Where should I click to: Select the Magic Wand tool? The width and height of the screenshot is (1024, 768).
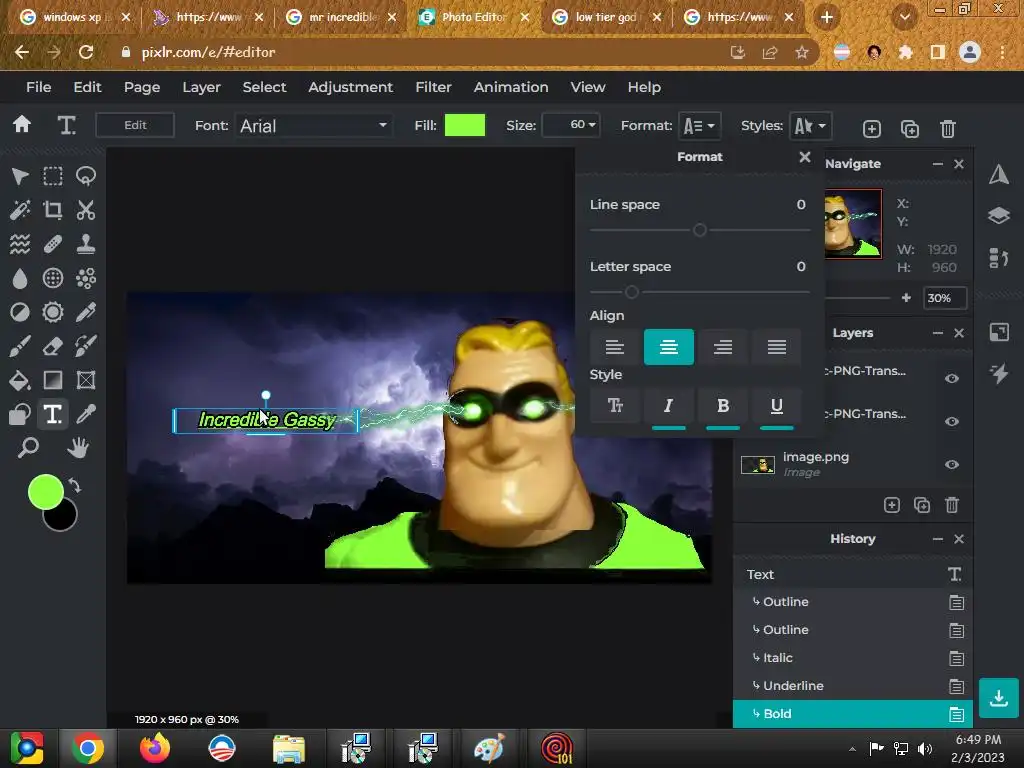(20, 210)
